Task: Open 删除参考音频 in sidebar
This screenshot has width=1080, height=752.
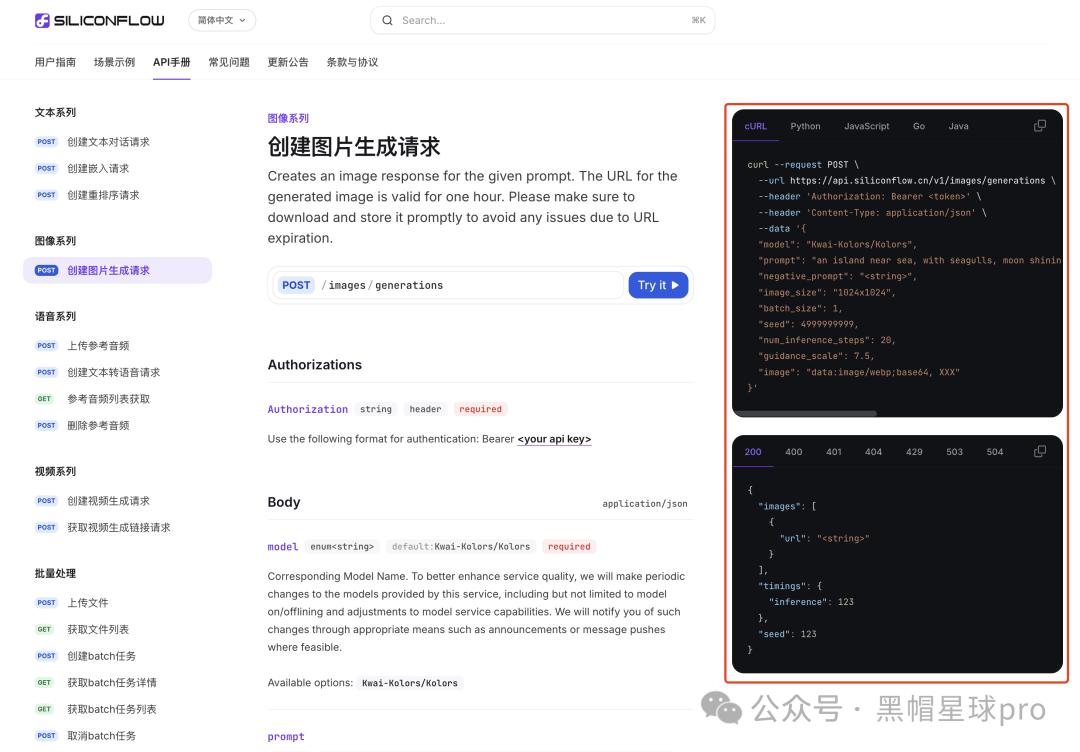Action: (98, 426)
